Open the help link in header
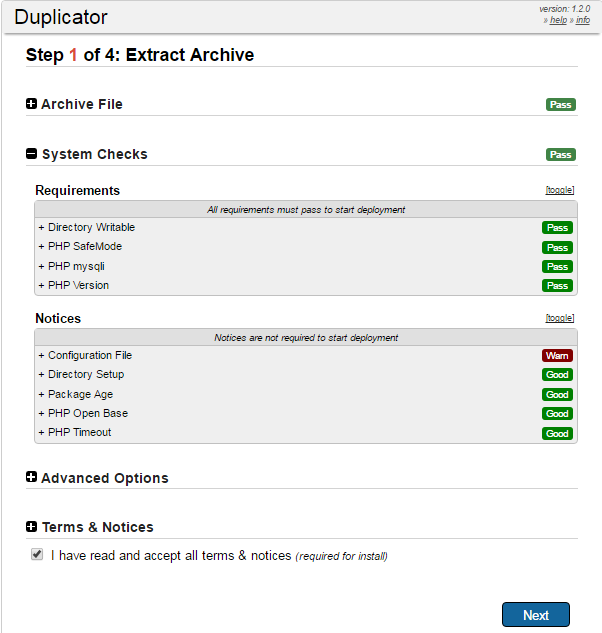 [558, 20]
